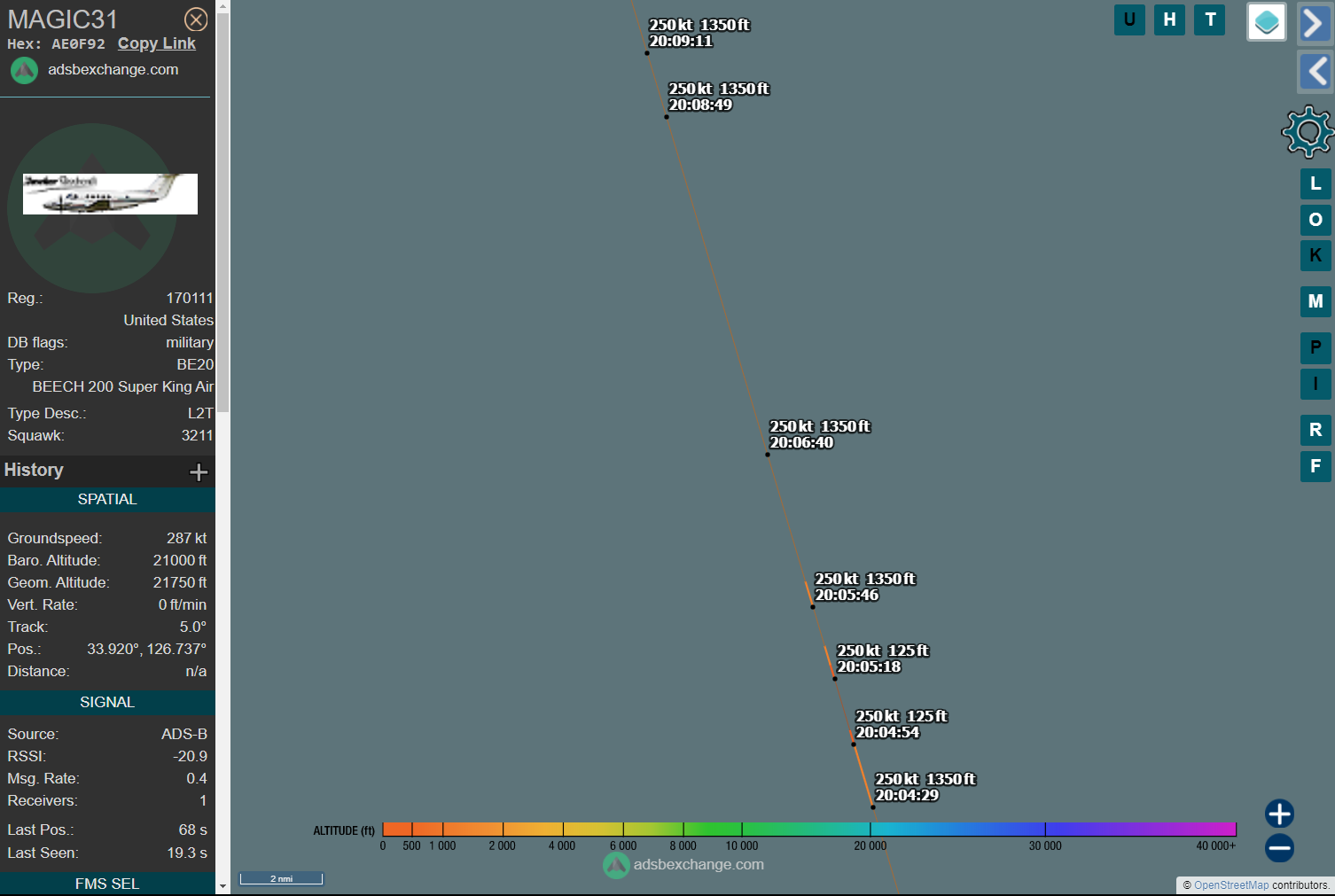Click the R map button
The width and height of the screenshot is (1335, 896).
click(x=1315, y=430)
